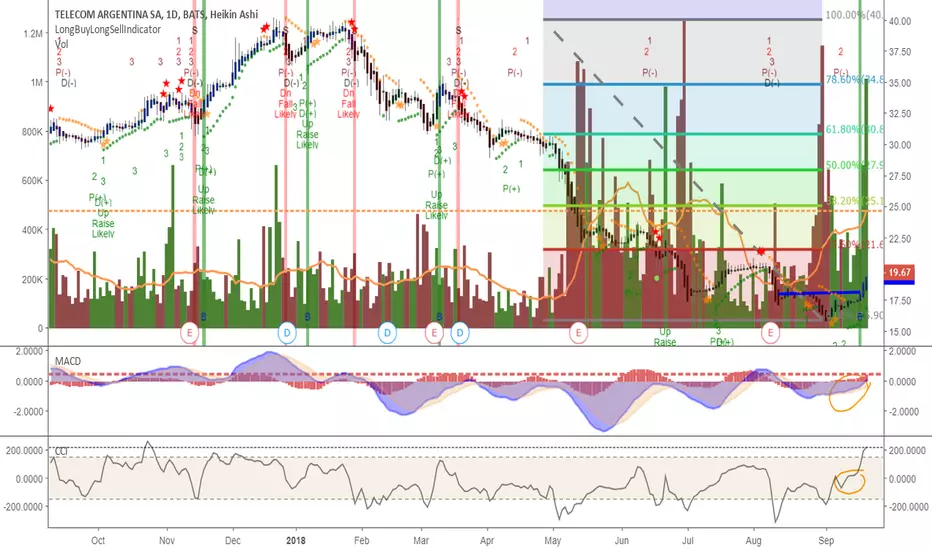The height and width of the screenshot is (550, 932).
Task: Click the 200K volume axis value
Action: tap(32, 279)
